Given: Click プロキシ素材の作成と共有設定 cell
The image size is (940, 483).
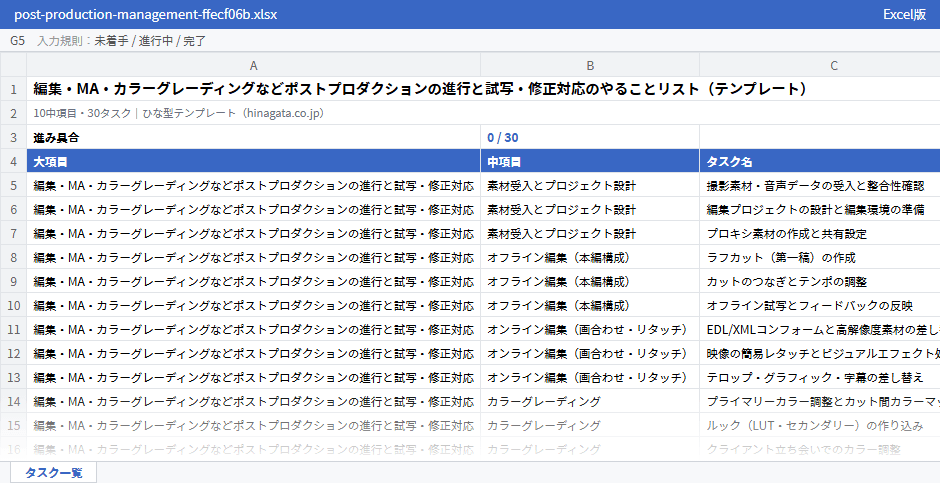Looking at the screenshot, I should click(820, 233).
